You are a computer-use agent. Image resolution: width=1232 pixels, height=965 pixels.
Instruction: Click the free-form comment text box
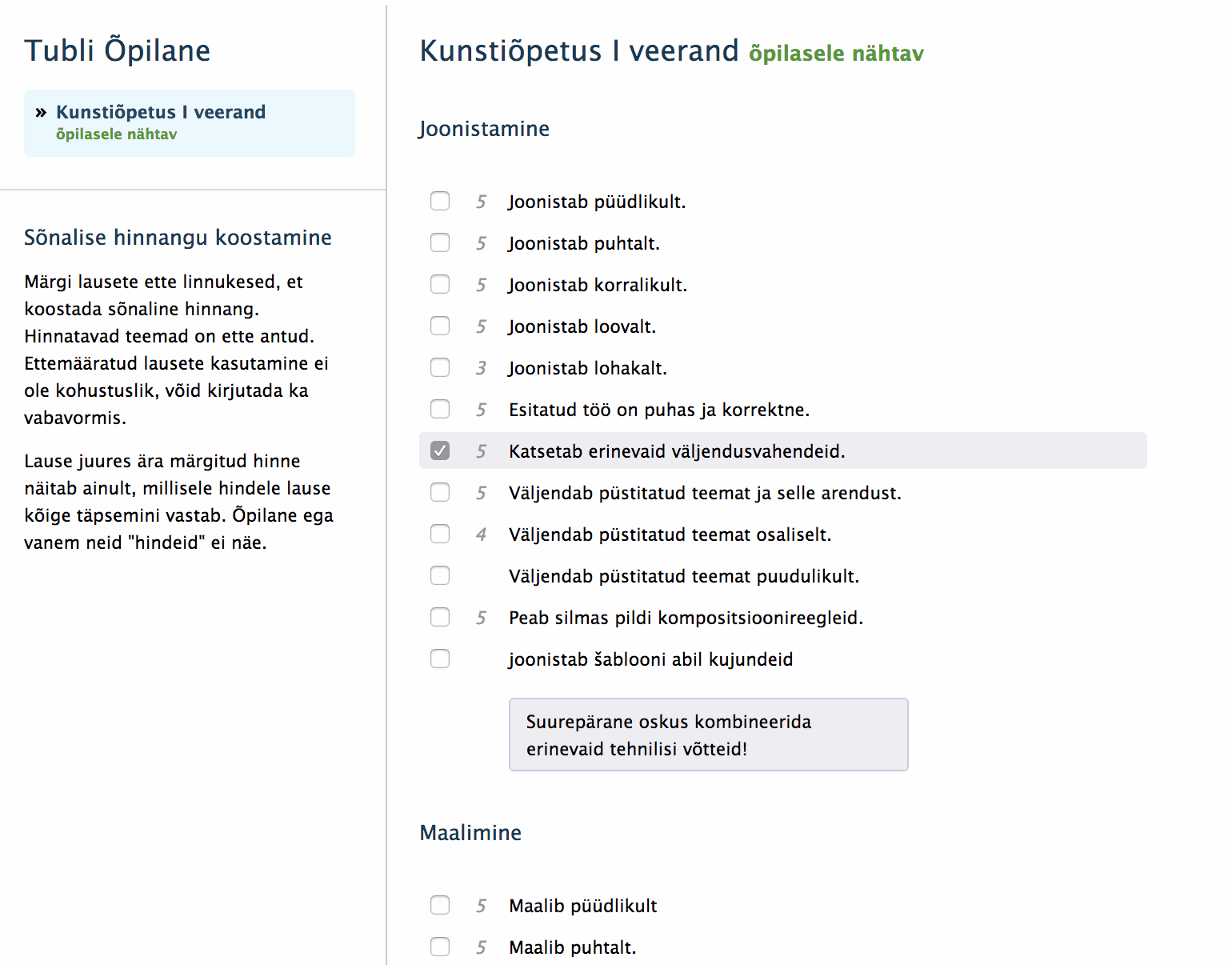click(x=708, y=735)
